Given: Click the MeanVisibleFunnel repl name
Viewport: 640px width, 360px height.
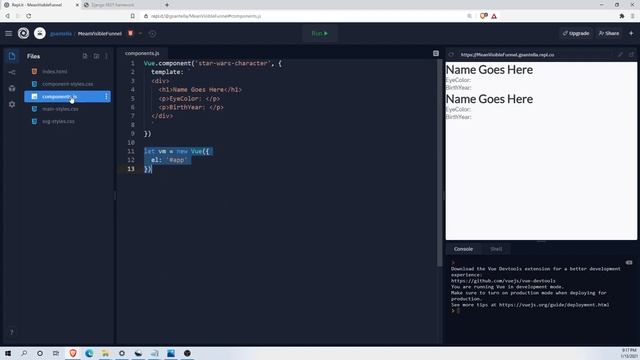Looking at the screenshot, I should pyautogui.click(x=100, y=34).
